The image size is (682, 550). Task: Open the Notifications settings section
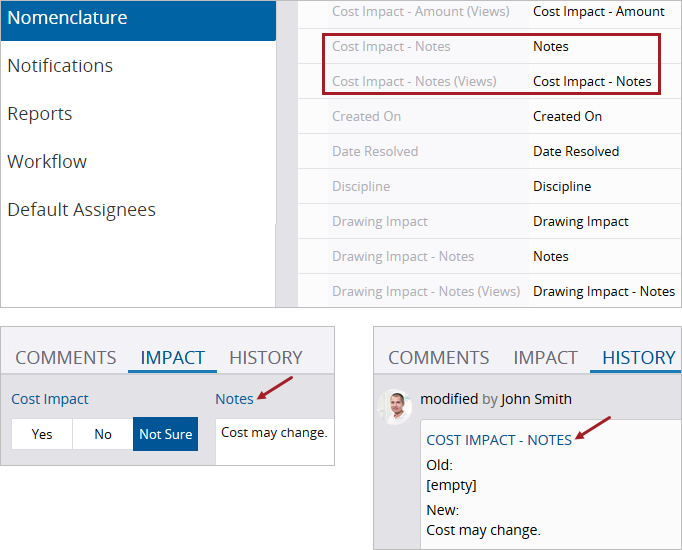60,66
